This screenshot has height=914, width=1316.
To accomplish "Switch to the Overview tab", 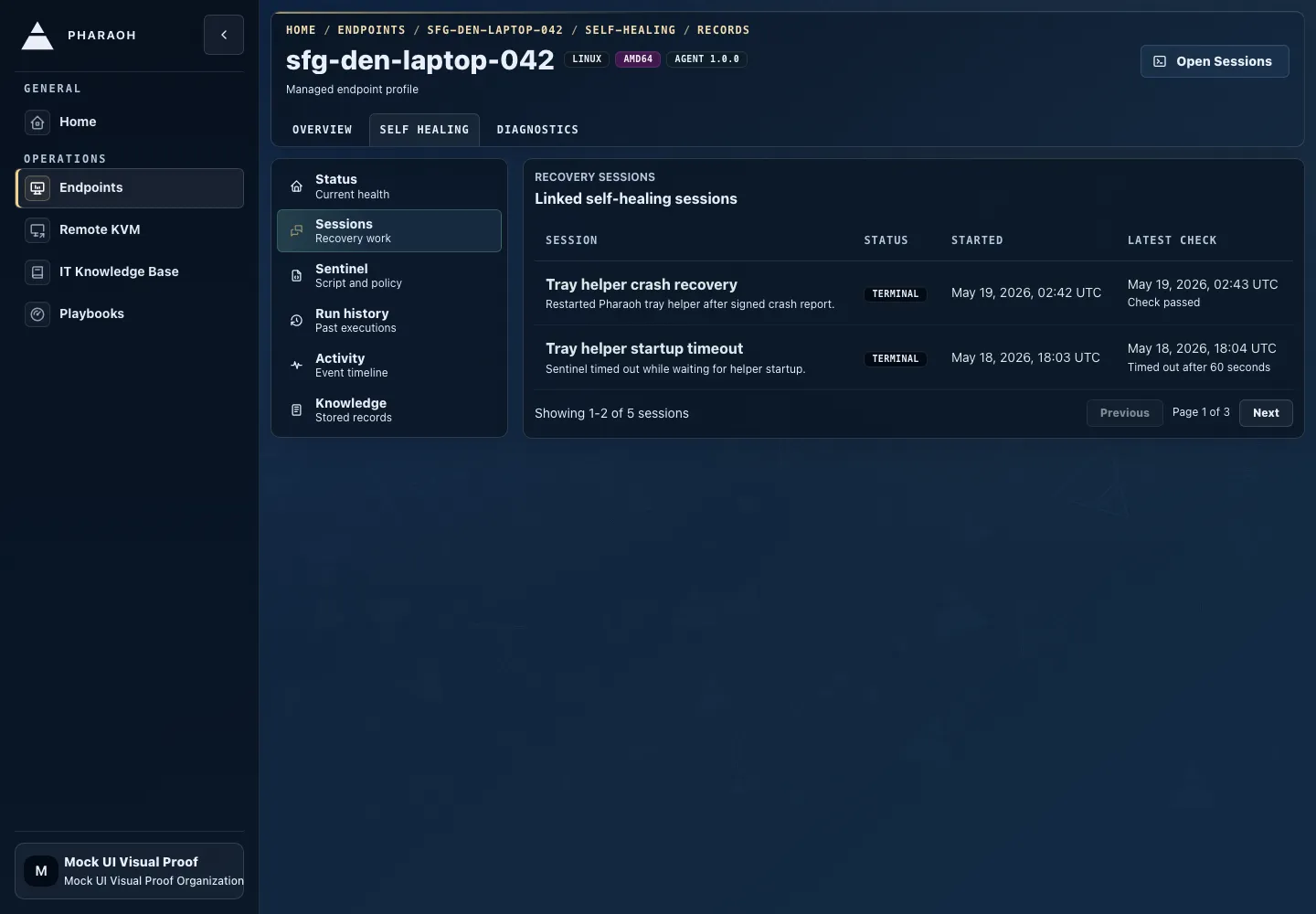I will click(322, 130).
